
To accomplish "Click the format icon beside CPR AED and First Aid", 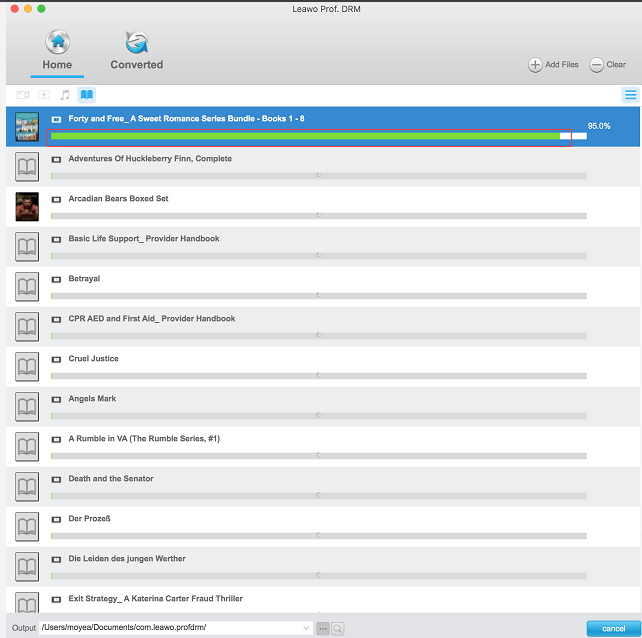I will tap(56, 319).
